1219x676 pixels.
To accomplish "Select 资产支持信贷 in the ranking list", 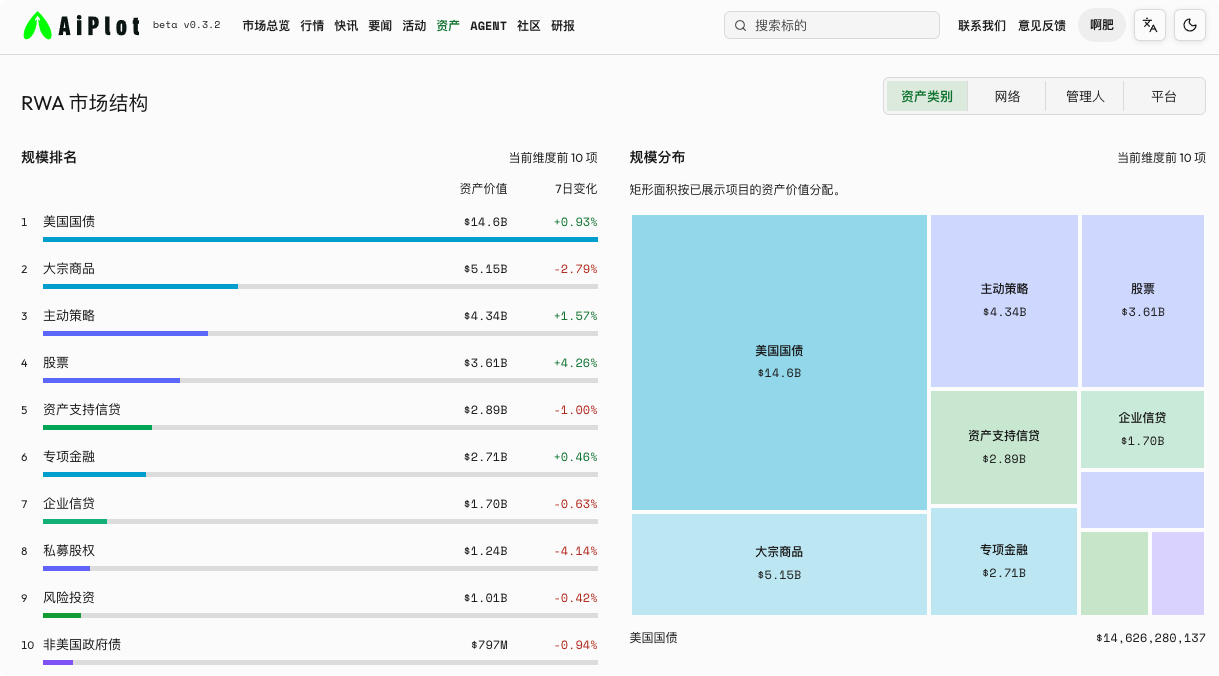I will 82,410.
